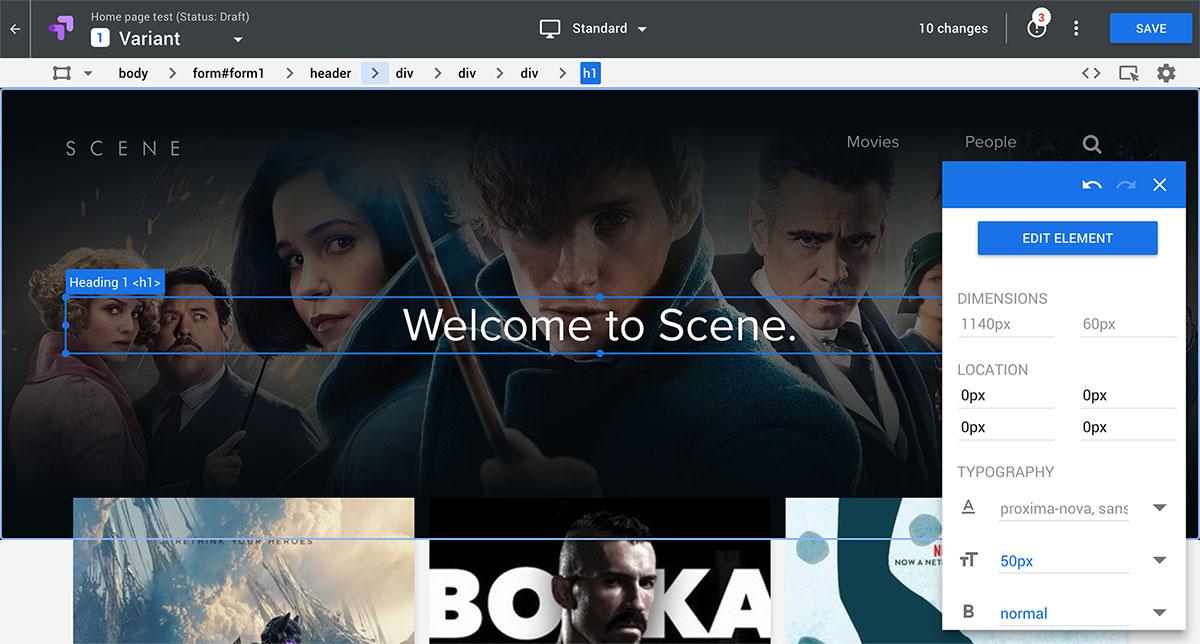Expand the font weight dropdown arrow
Viewport: 1200px width, 644px height.
tap(1160, 612)
